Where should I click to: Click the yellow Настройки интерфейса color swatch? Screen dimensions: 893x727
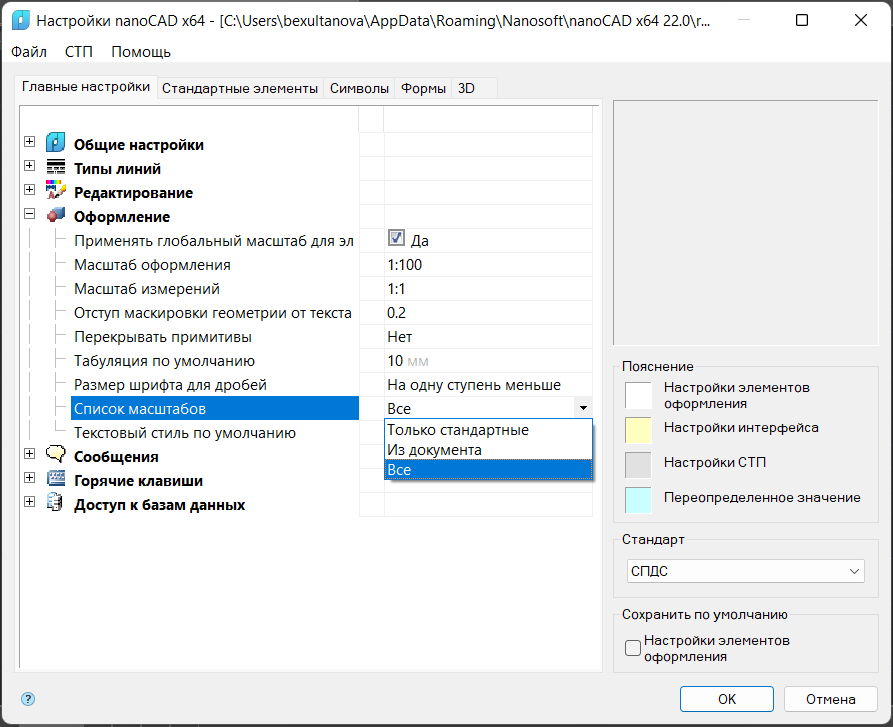tap(638, 429)
